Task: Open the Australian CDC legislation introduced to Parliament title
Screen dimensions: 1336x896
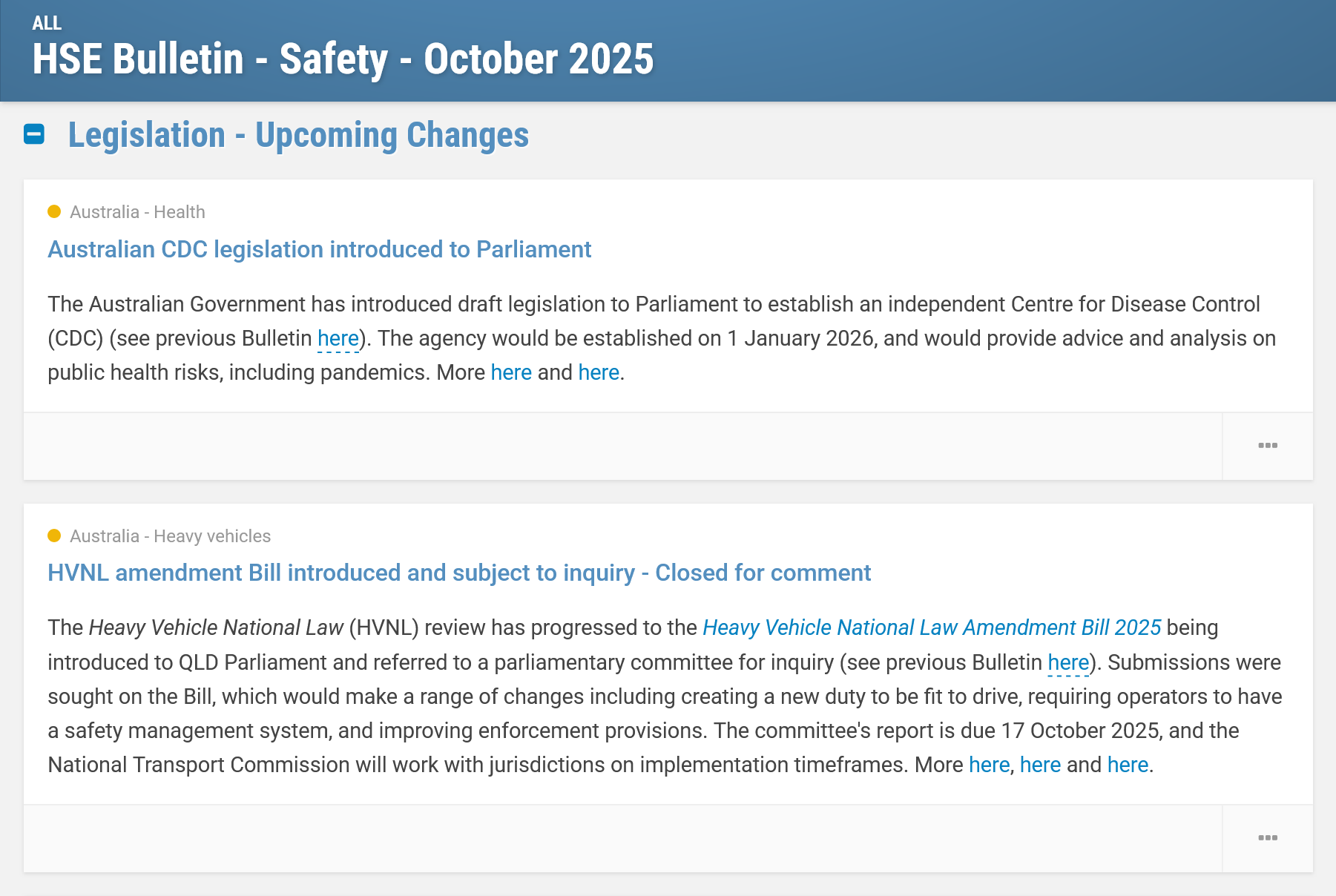Action: tap(319, 249)
